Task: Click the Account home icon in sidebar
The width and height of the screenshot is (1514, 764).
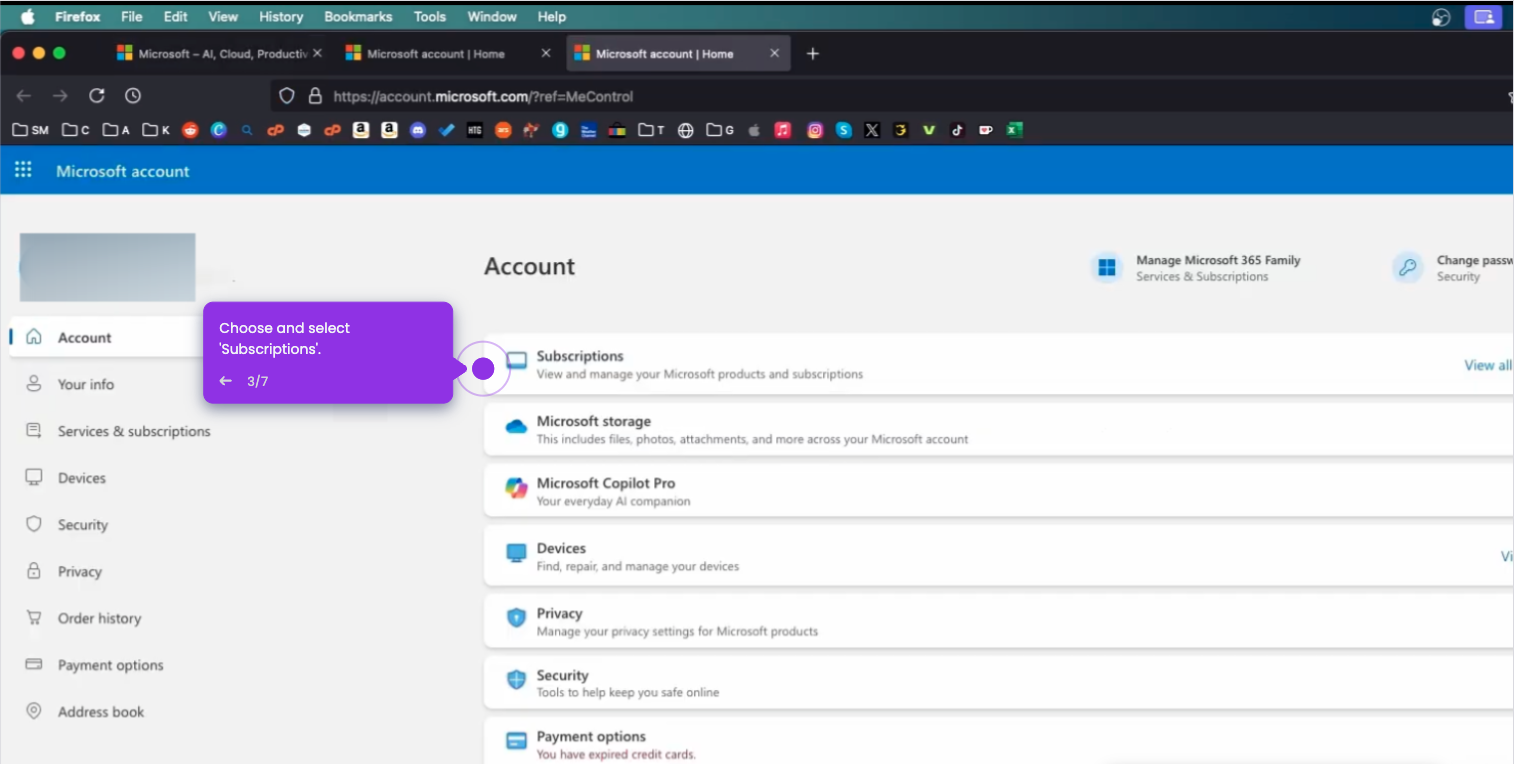Action: 34,337
